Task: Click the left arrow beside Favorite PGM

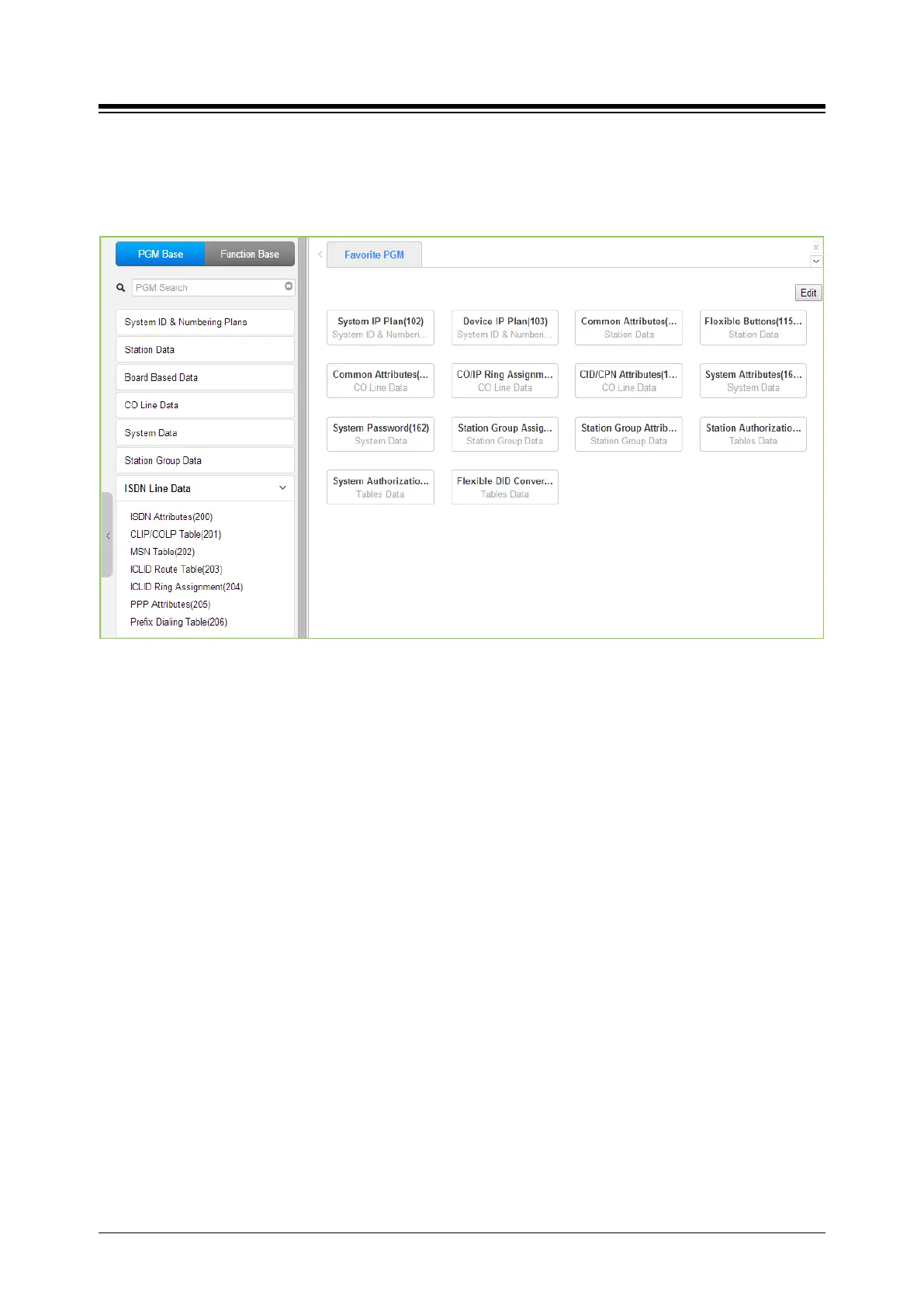Action: click(x=320, y=255)
